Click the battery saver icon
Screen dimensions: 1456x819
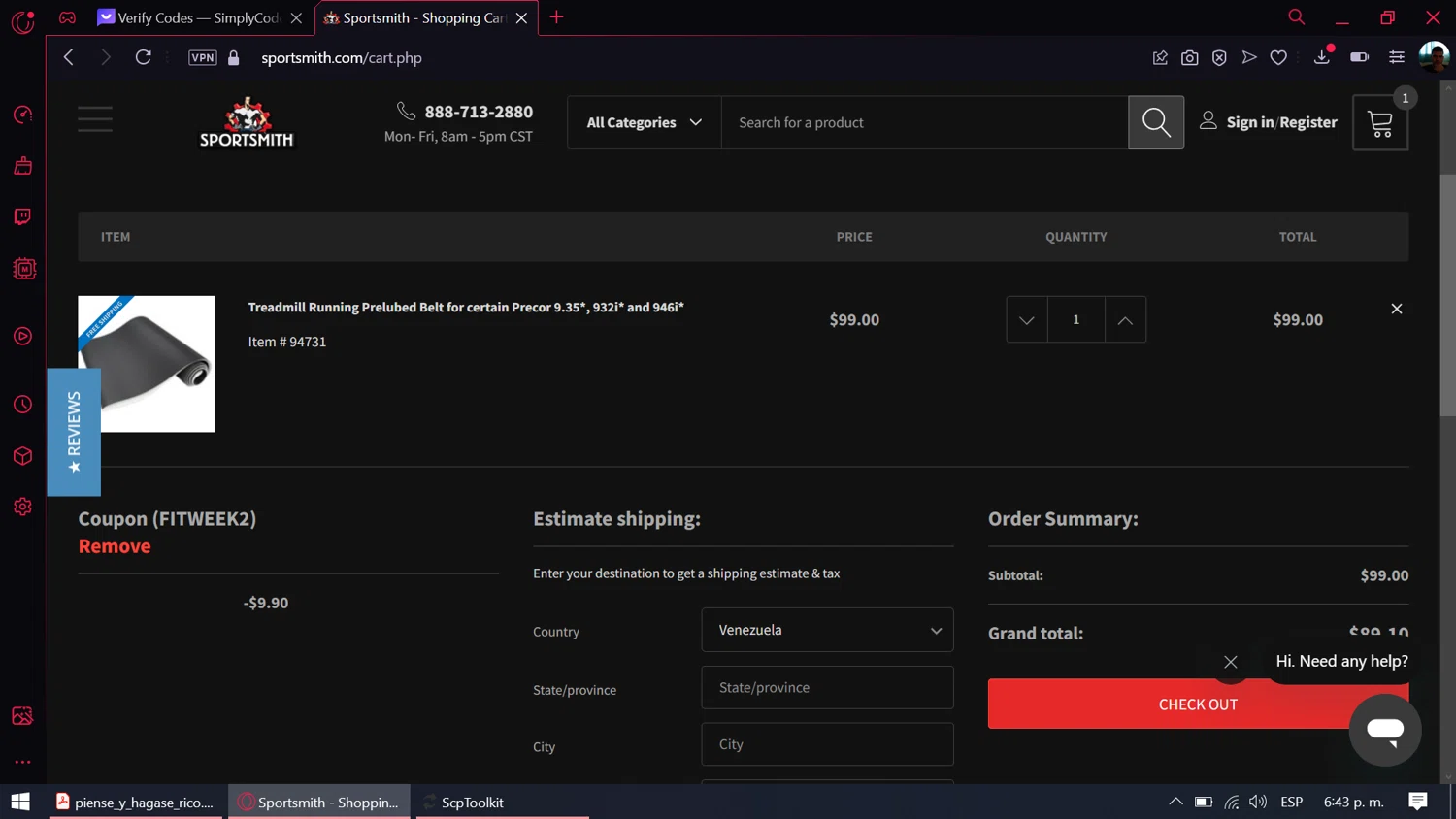1360,57
